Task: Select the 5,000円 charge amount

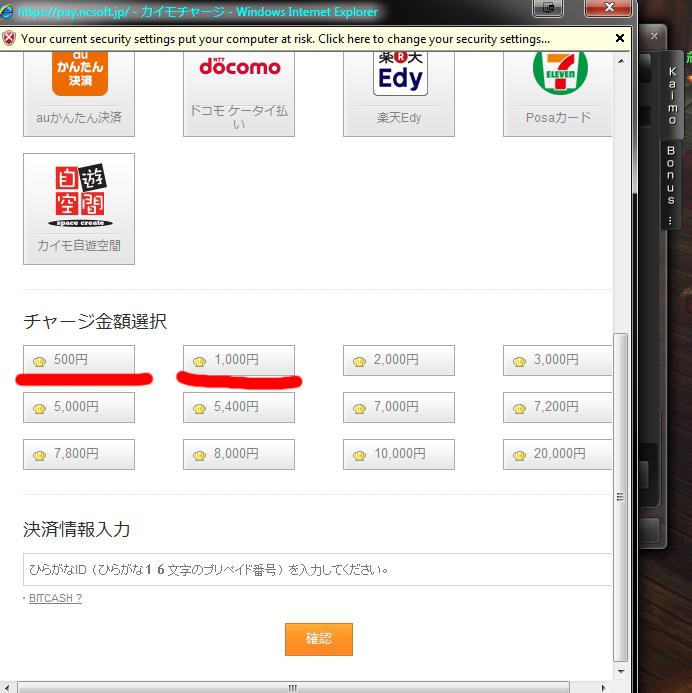Action: point(79,407)
